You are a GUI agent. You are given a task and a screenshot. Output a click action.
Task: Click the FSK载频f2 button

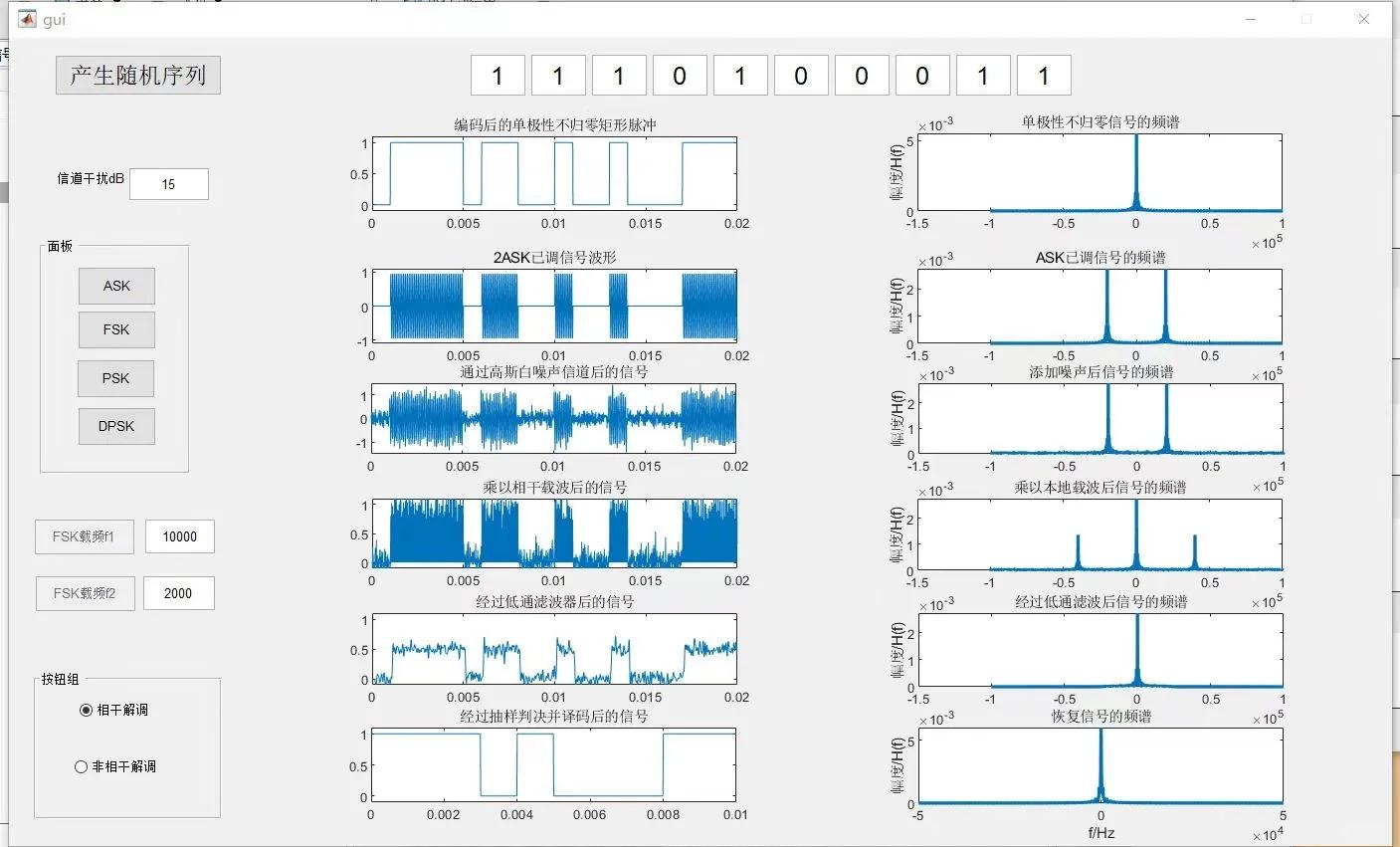click(x=86, y=593)
